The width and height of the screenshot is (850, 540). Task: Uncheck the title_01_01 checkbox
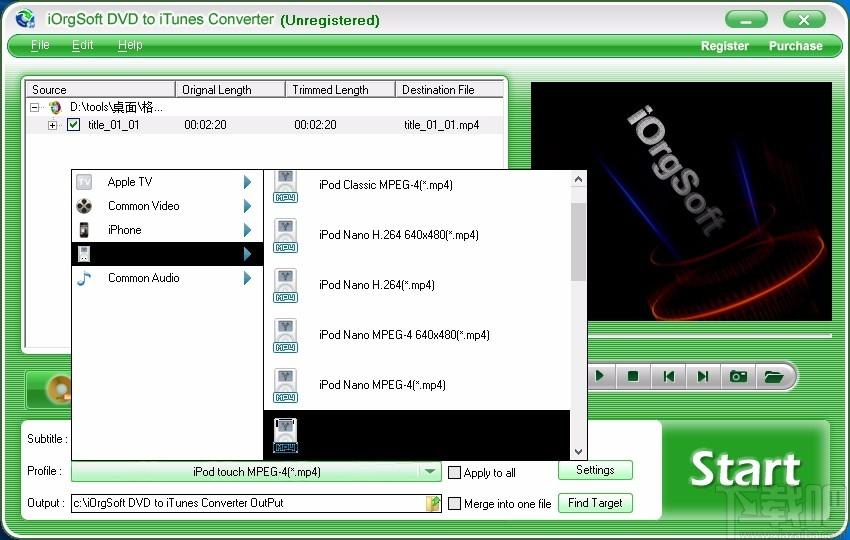point(73,125)
